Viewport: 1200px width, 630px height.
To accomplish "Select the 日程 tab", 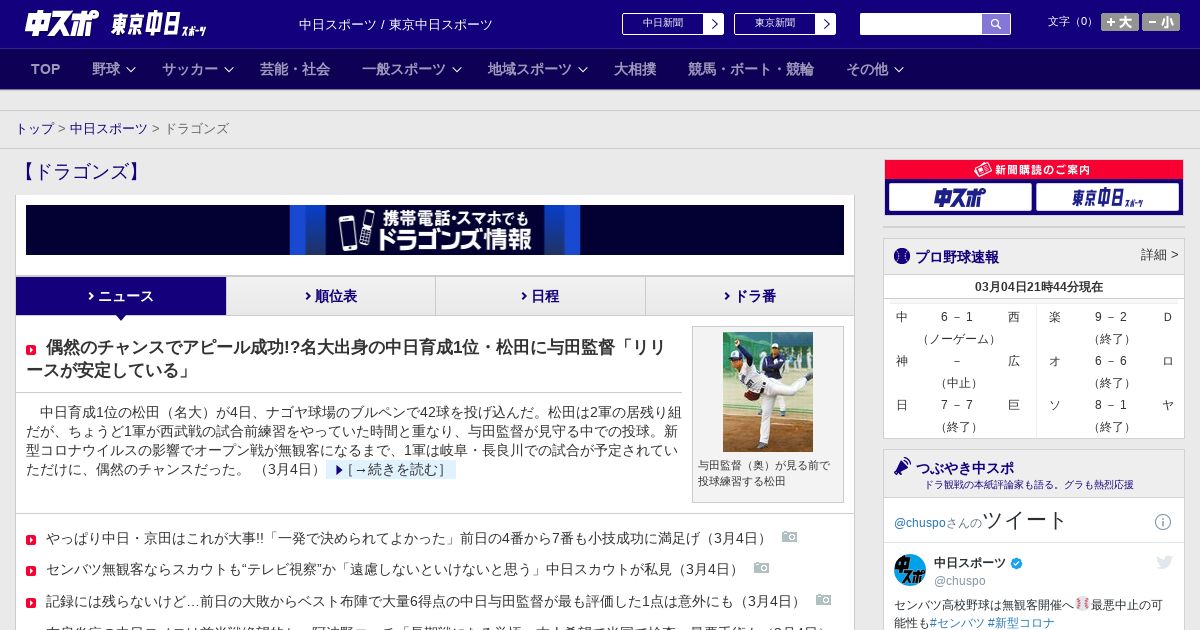I will click(x=541, y=296).
